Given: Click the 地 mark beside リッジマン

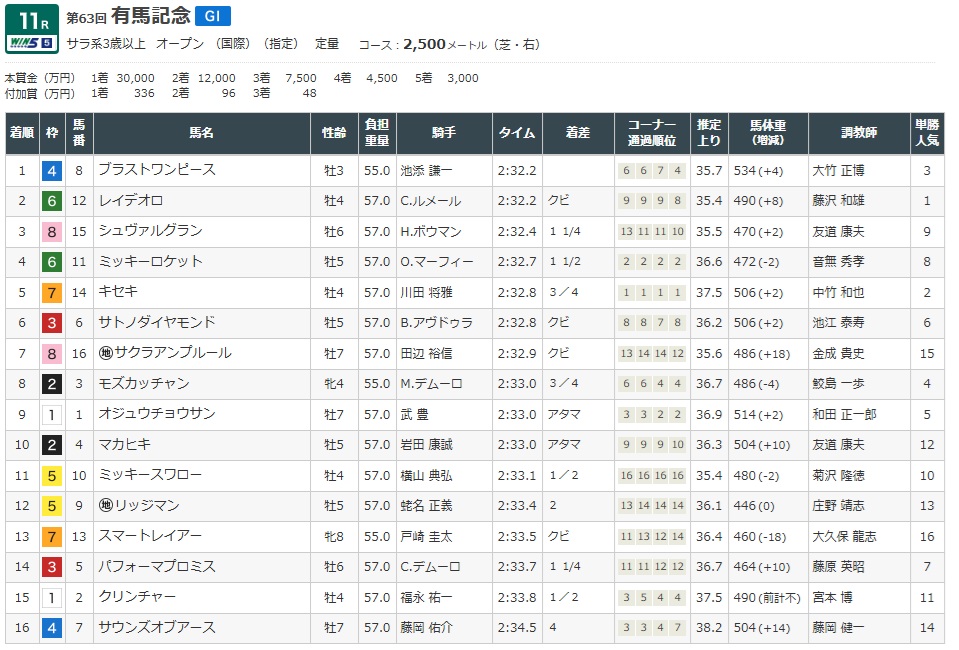Looking at the screenshot, I should pyautogui.click(x=104, y=506).
